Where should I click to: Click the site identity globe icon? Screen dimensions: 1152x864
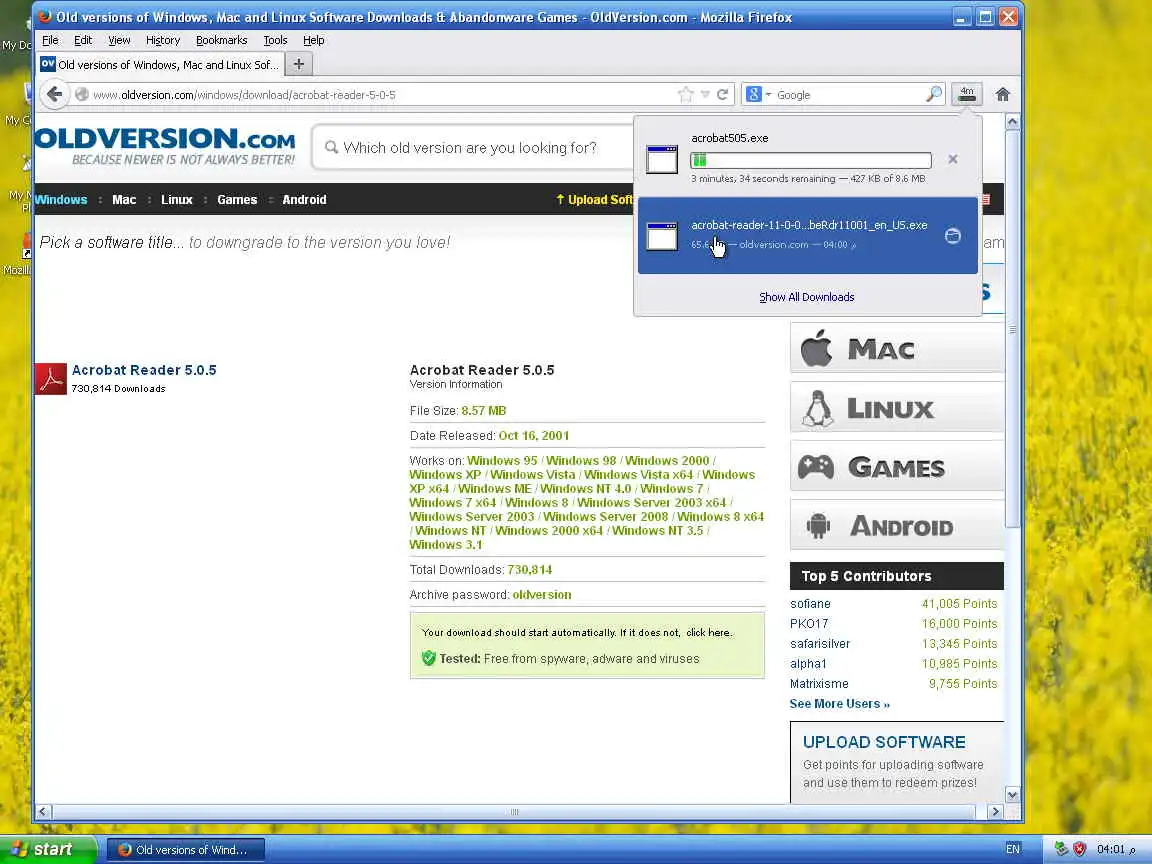pos(82,94)
